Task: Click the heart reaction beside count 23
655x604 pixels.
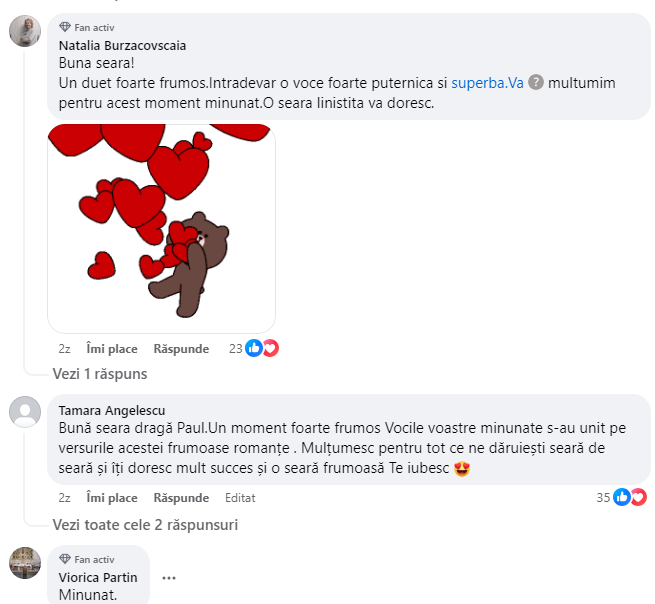Action: click(x=271, y=348)
